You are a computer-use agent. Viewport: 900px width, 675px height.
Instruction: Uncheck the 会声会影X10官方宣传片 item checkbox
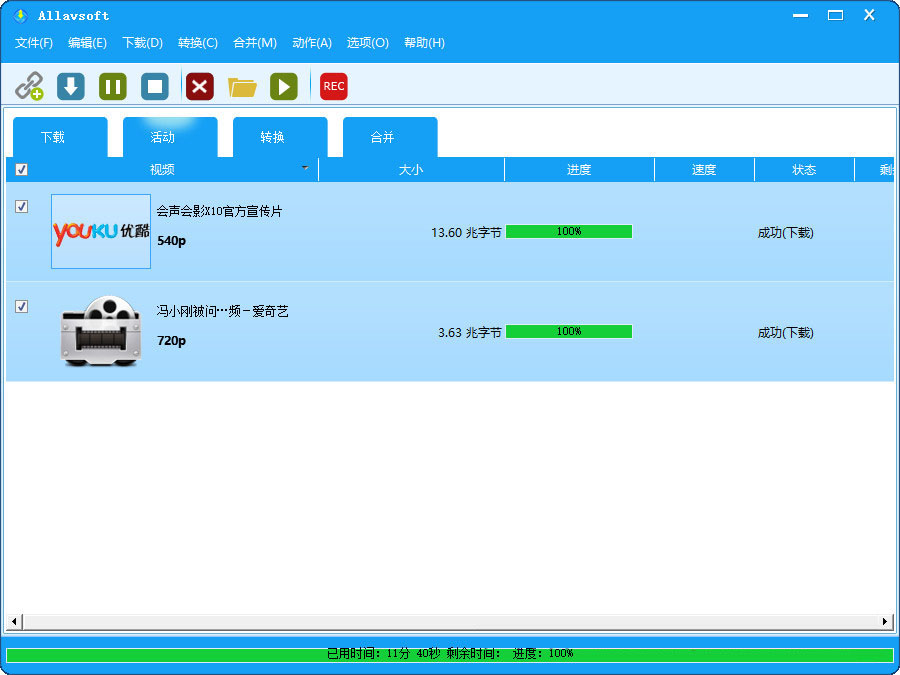pos(21,207)
